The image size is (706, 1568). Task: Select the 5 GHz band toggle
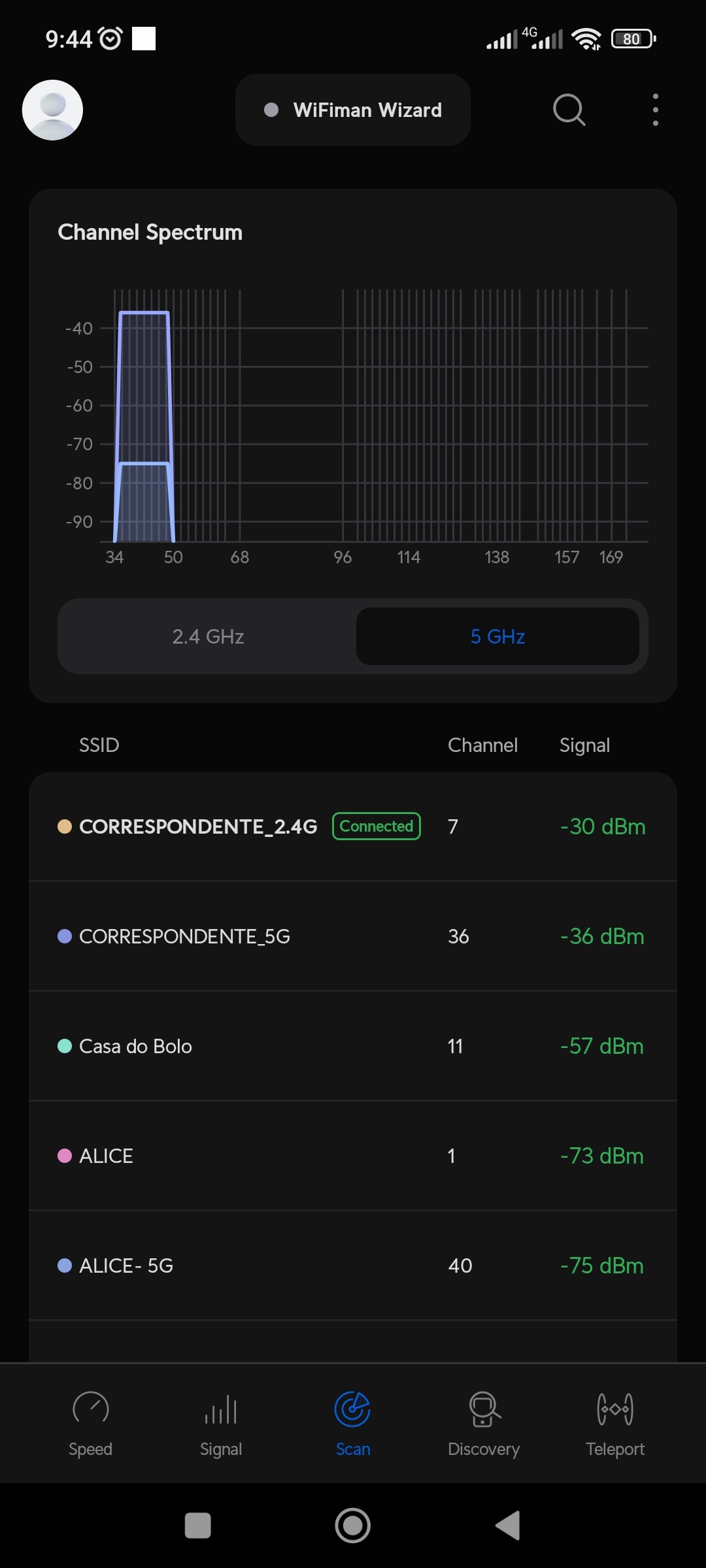(x=497, y=636)
